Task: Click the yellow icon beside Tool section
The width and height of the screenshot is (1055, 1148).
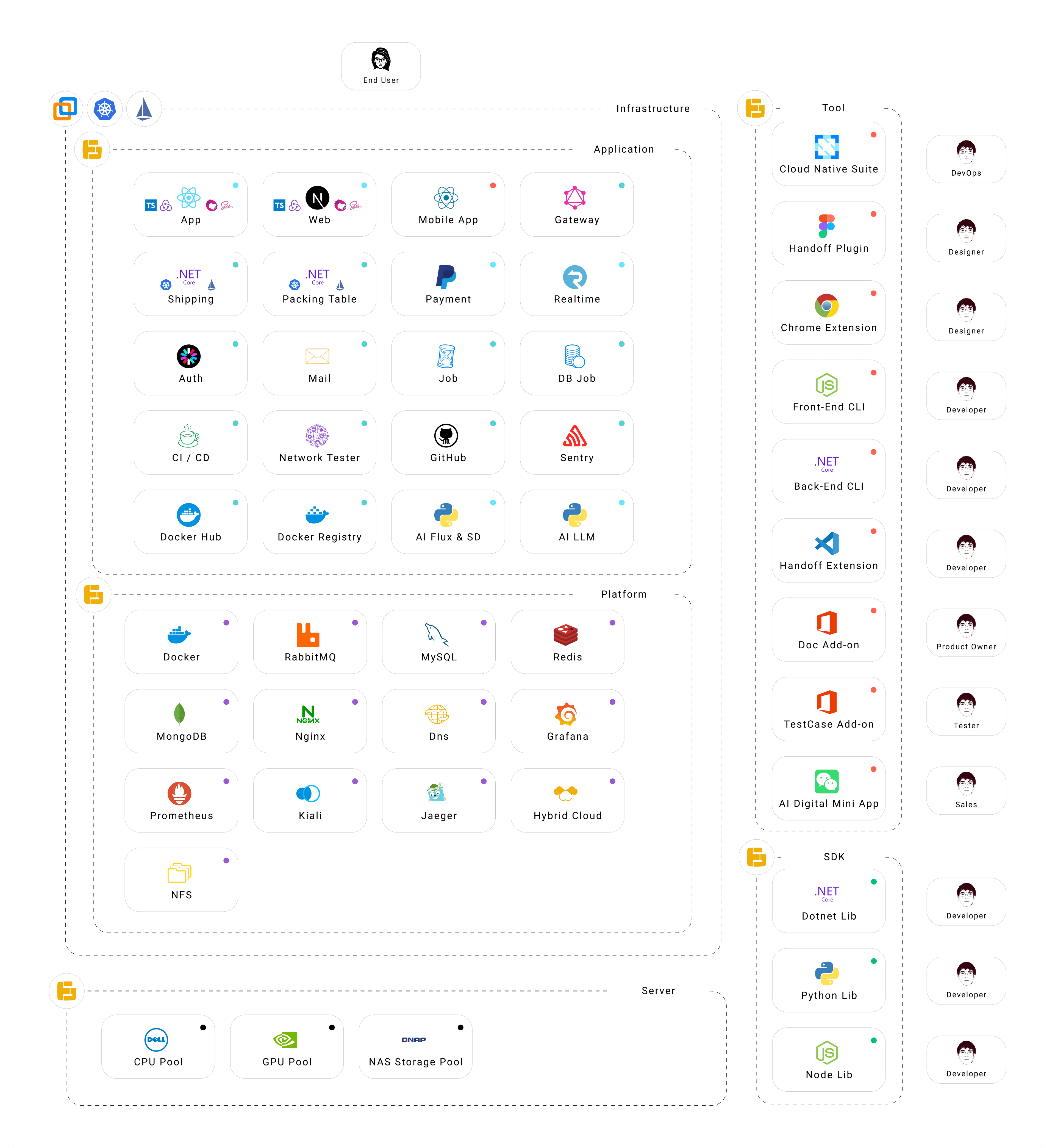Action: (x=755, y=108)
